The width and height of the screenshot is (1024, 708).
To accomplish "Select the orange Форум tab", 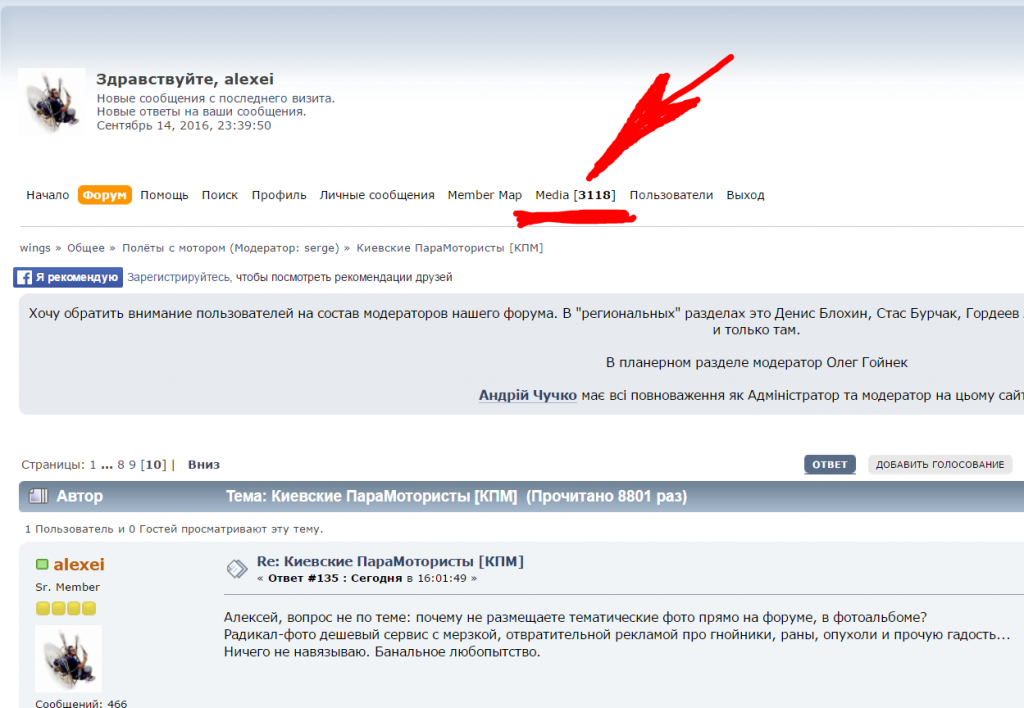I will [x=105, y=195].
